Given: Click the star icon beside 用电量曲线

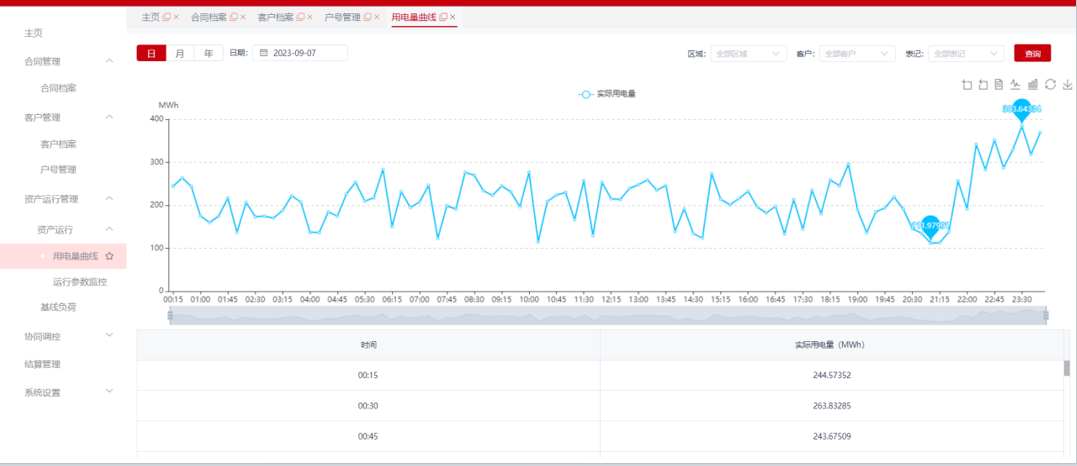Looking at the screenshot, I should [x=109, y=257].
